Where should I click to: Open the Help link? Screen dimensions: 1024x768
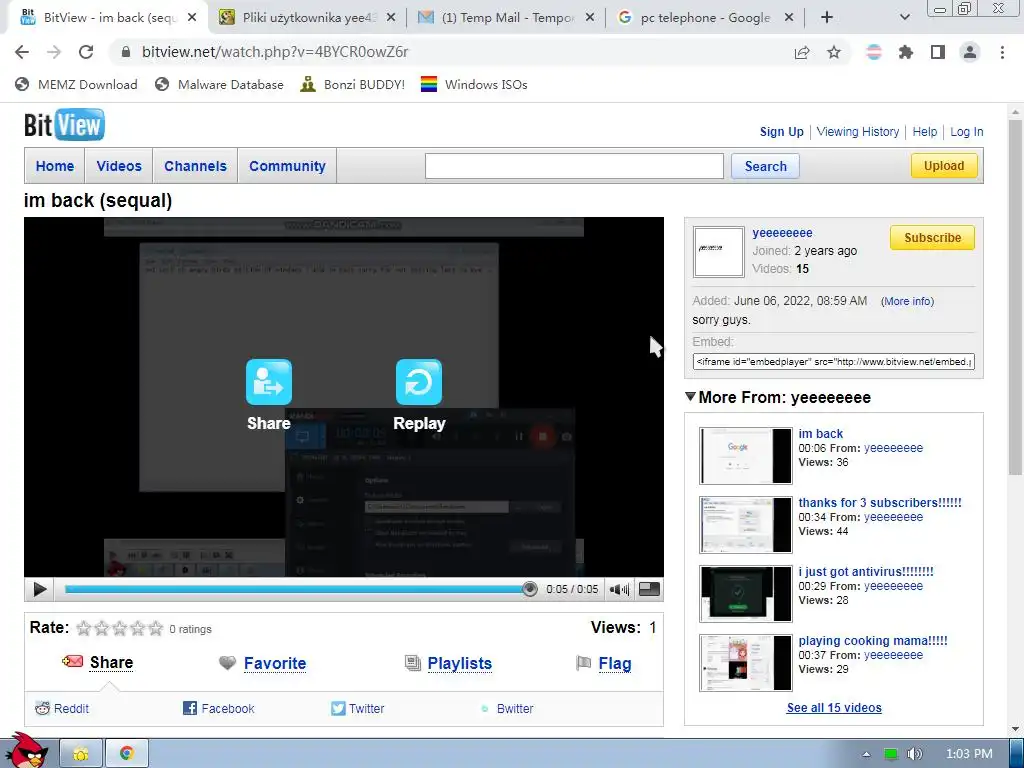[924, 131]
